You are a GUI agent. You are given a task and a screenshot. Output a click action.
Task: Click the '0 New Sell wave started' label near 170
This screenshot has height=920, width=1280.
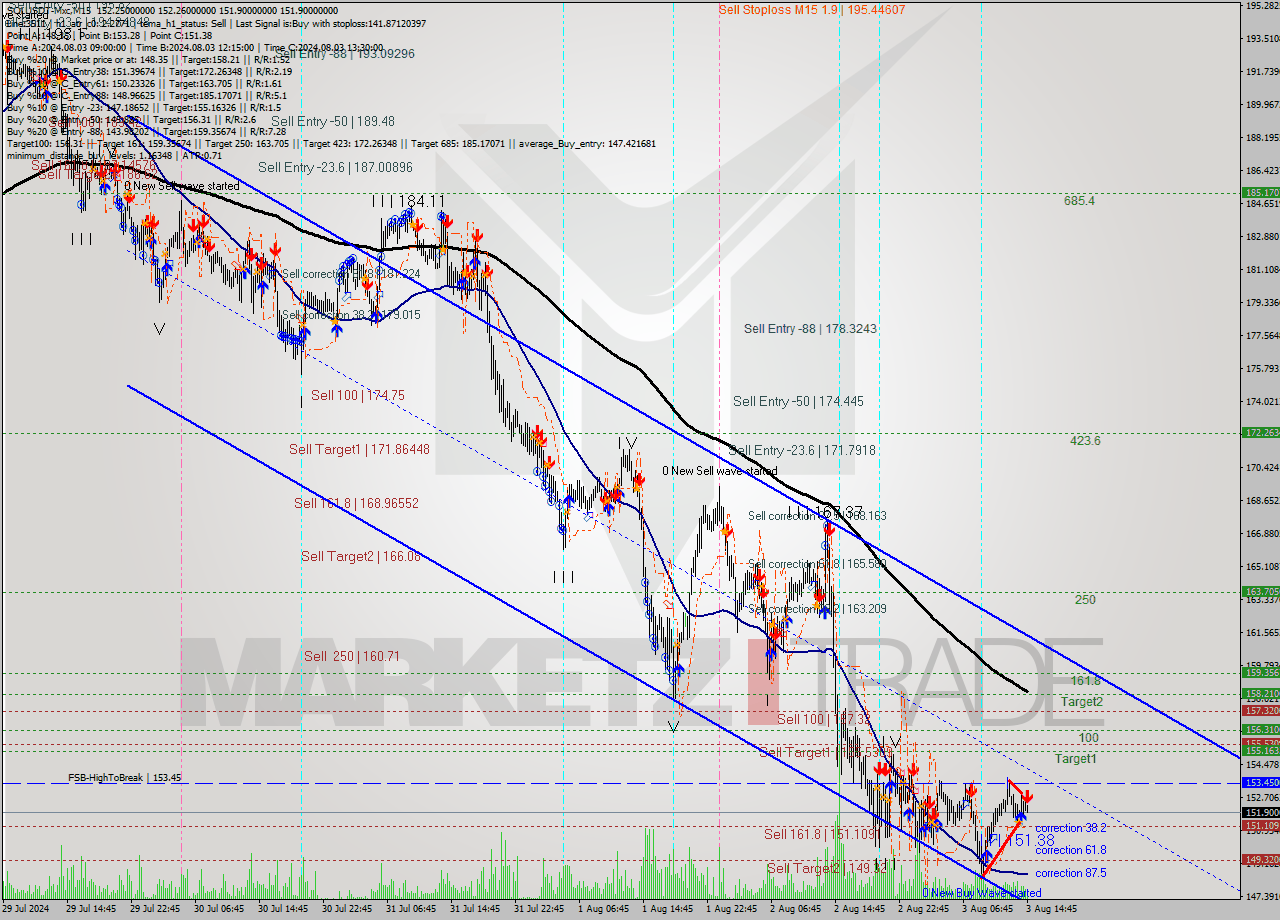tap(719, 471)
